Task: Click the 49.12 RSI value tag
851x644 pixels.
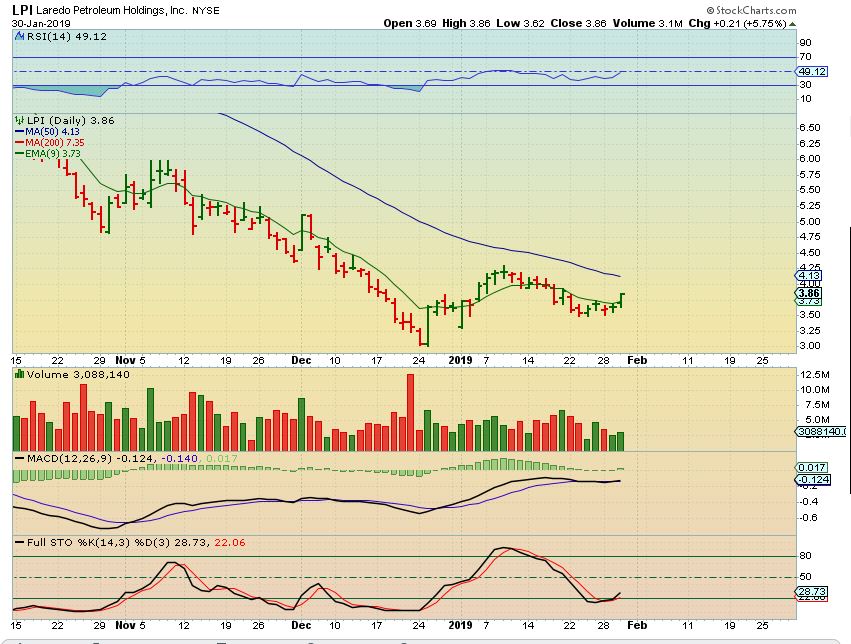Action: coord(812,72)
